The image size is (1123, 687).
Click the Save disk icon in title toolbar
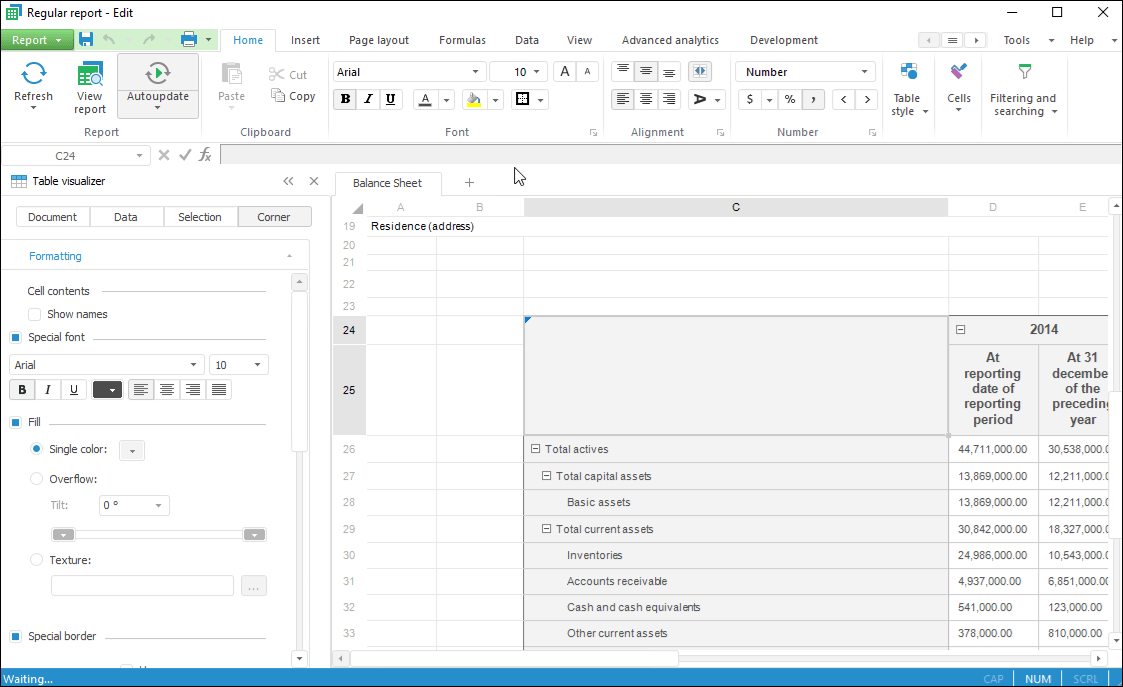(86, 40)
